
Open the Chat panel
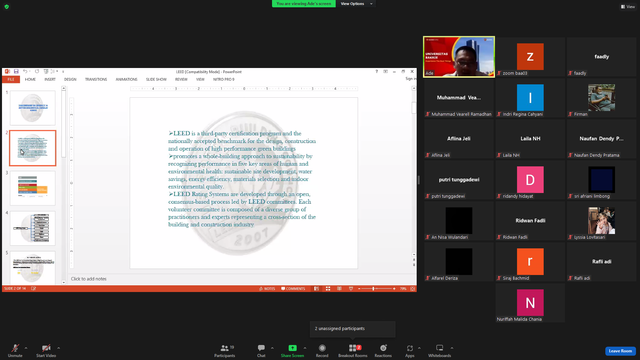coord(261,350)
